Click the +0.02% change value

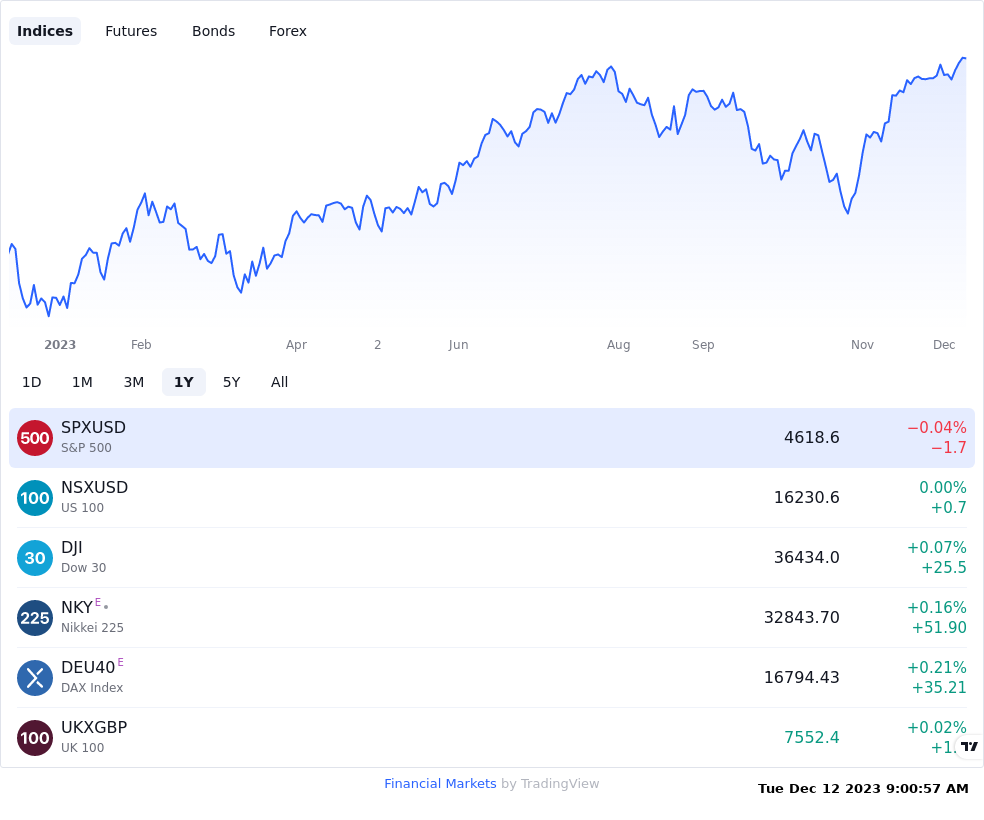tap(937, 728)
